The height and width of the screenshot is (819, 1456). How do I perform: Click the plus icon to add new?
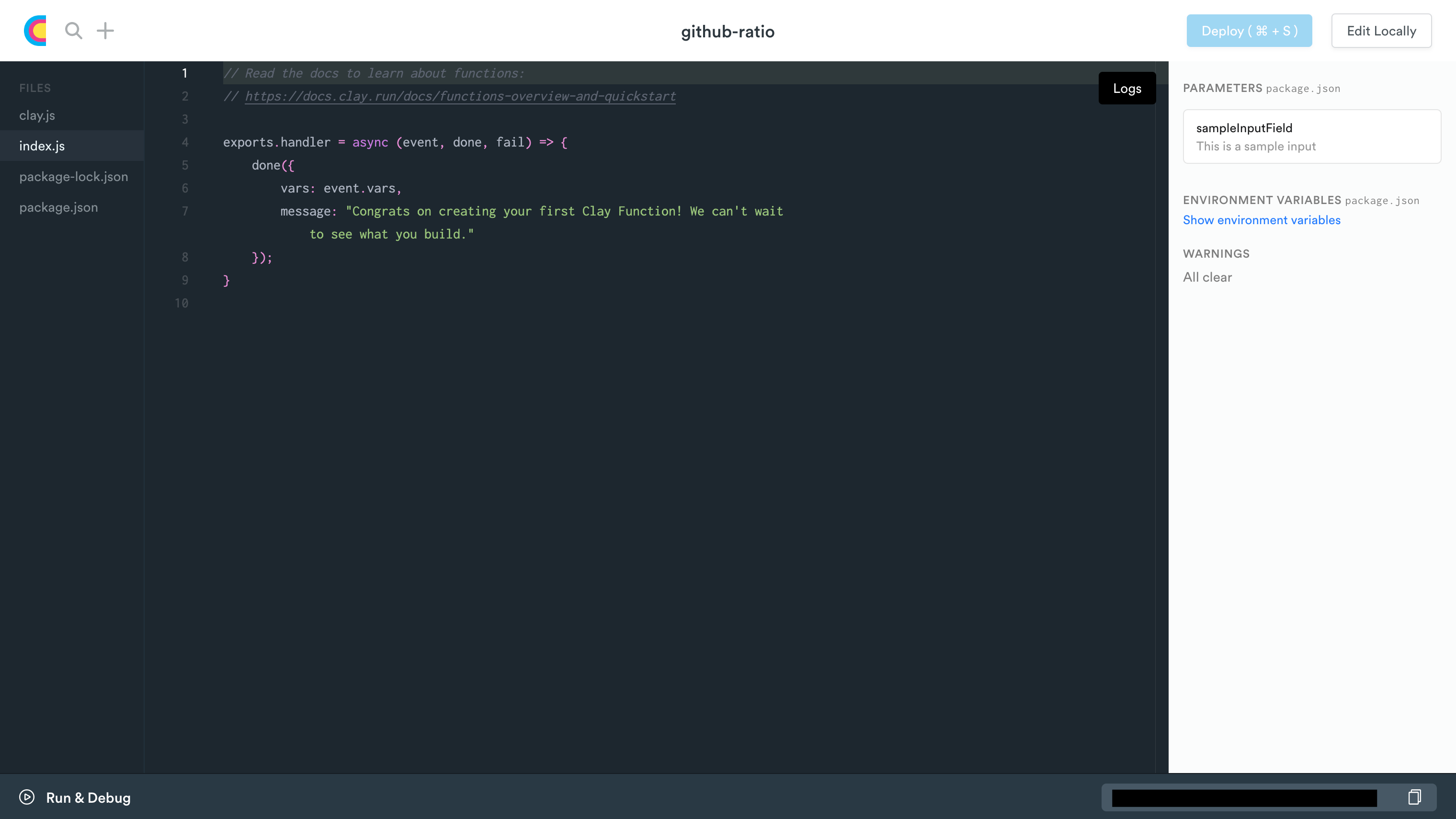tap(105, 31)
